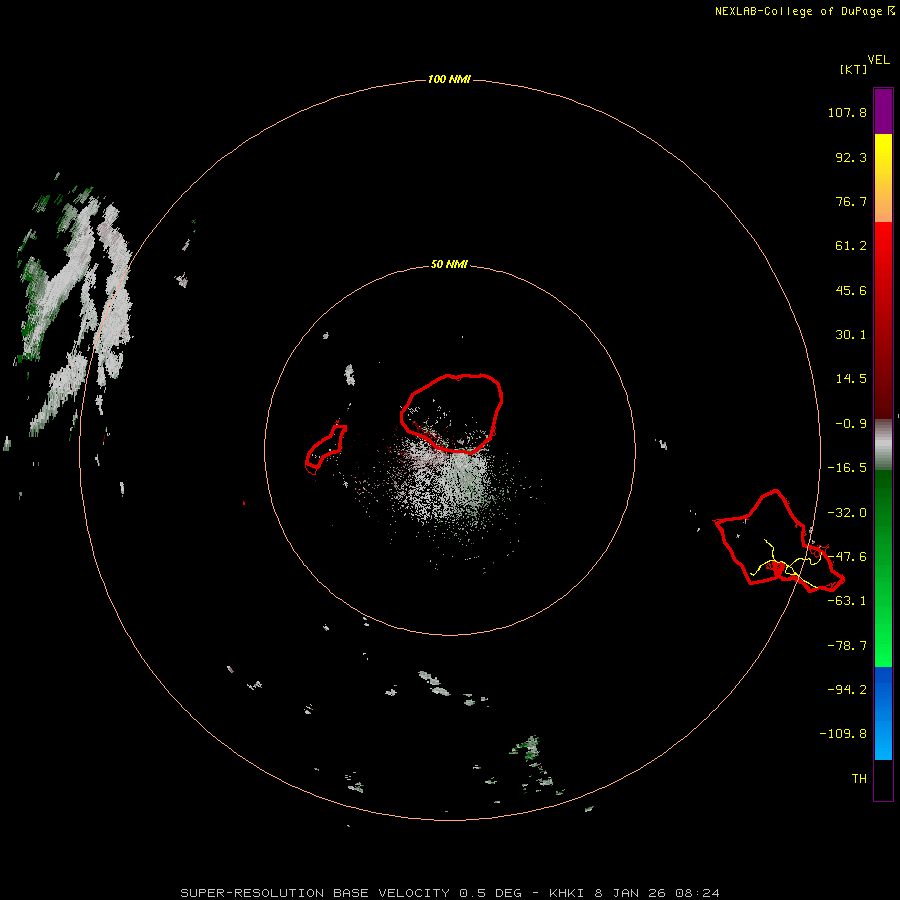This screenshot has height=900, width=900.
Task: Click the yellow segment of the velocity color bar
Action: [x=883, y=178]
